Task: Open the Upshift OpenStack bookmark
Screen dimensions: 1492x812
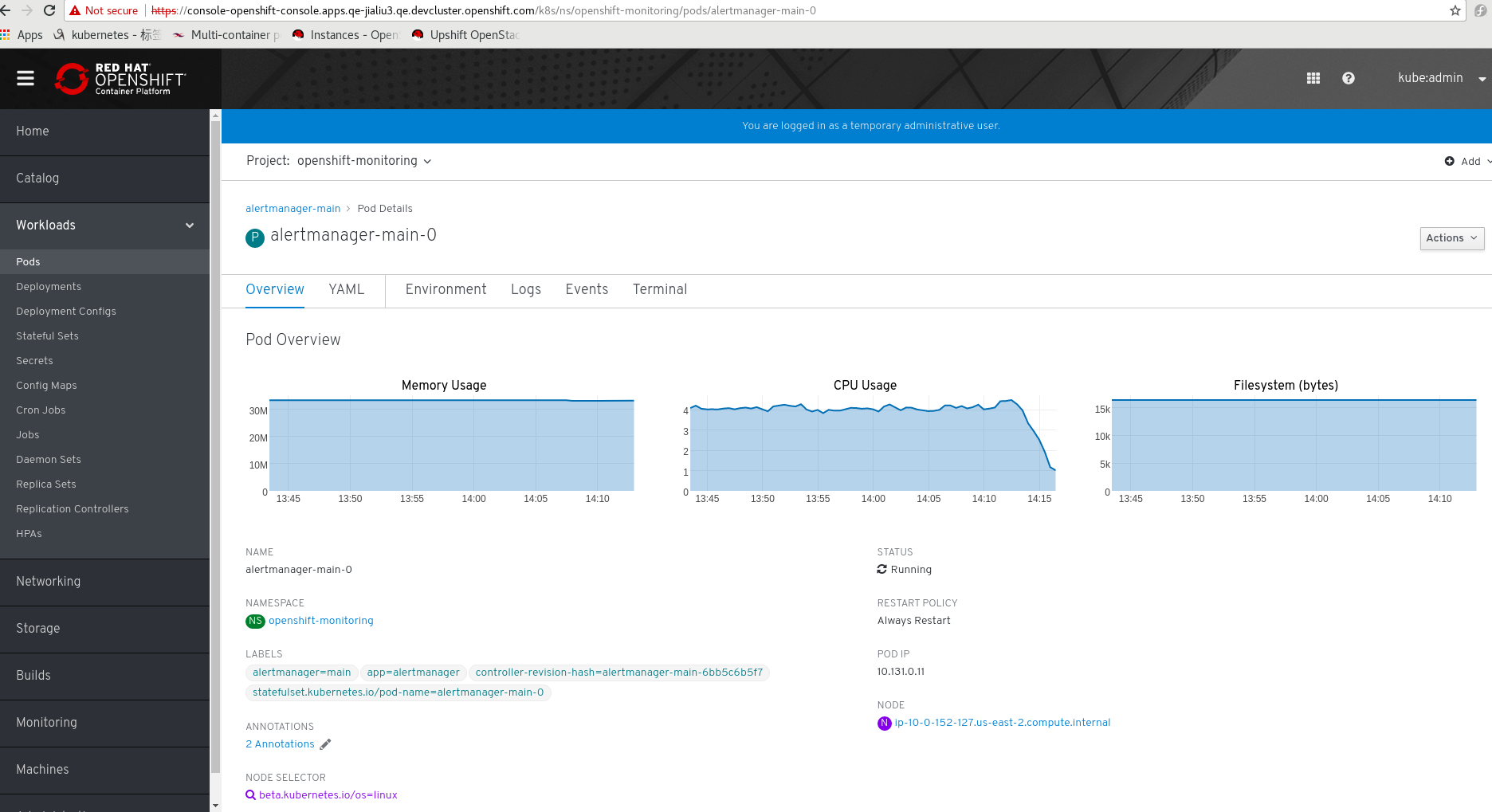Action: point(465,35)
